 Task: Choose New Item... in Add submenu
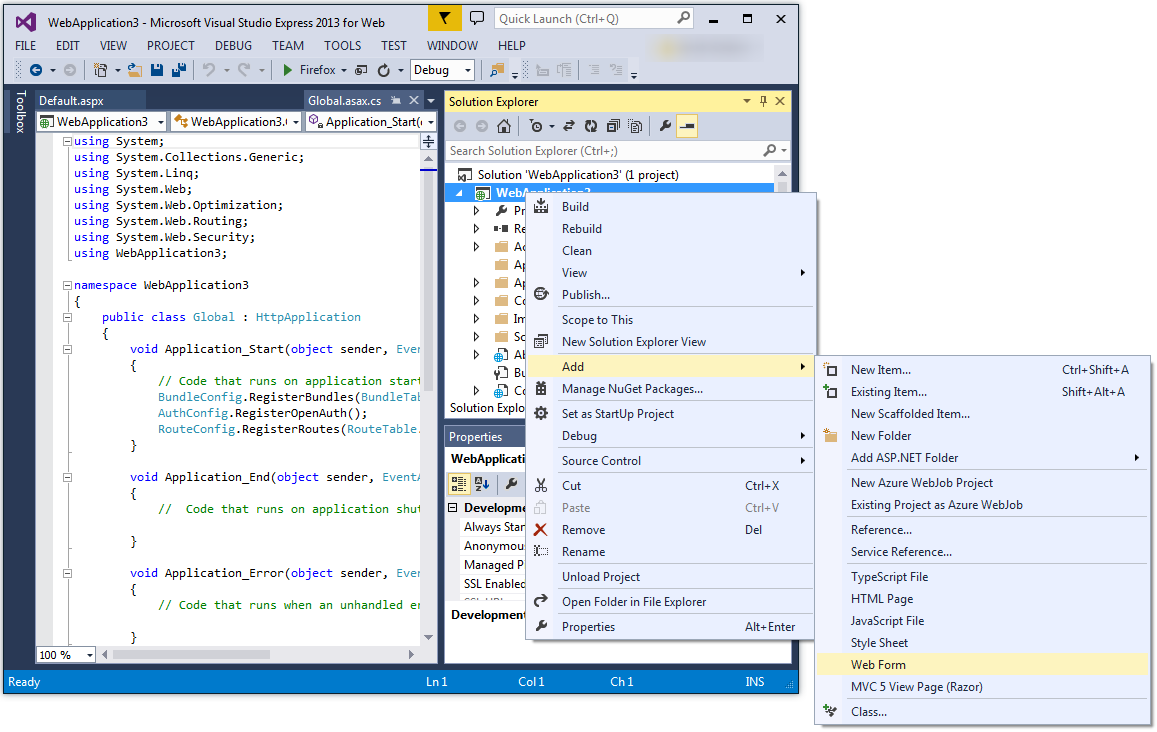tap(983, 370)
